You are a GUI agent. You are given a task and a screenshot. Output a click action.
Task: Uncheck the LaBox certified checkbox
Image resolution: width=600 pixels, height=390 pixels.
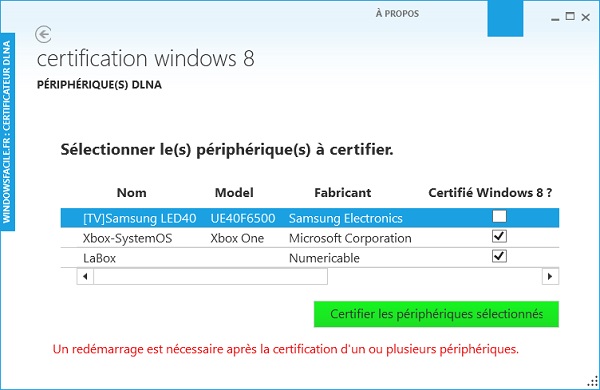(499, 256)
